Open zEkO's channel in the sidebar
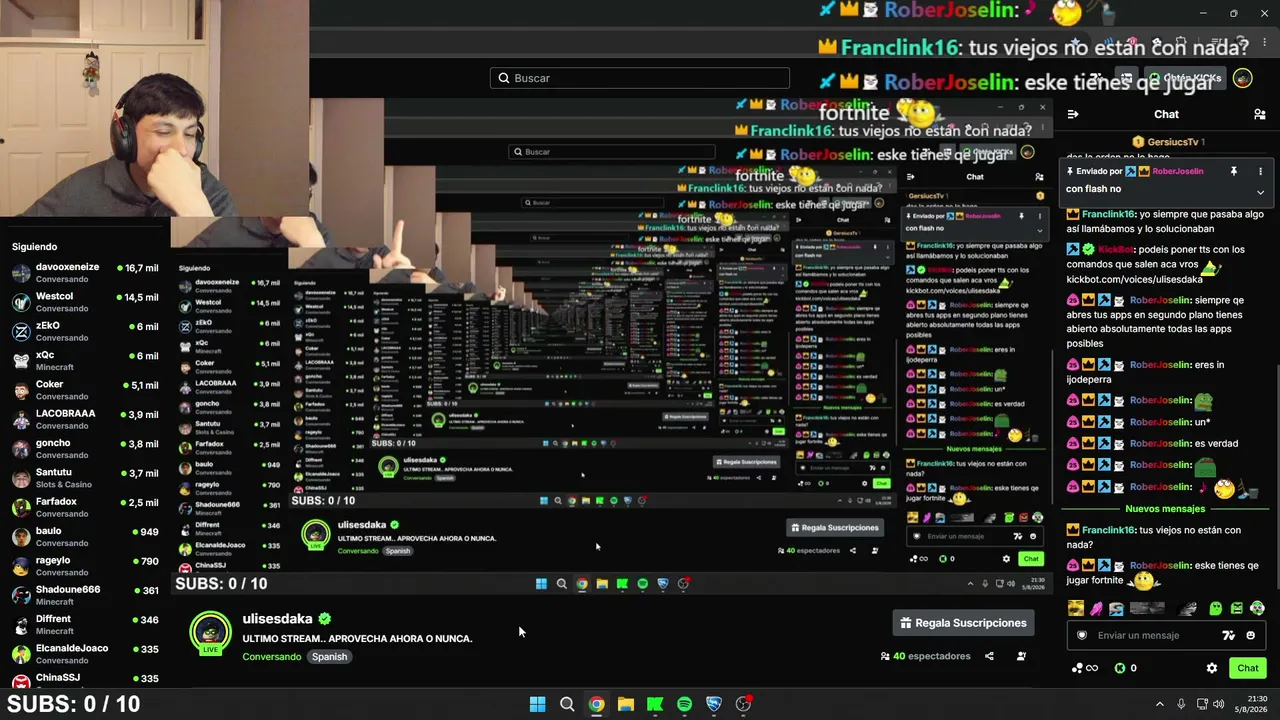1280x720 pixels. (85, 331)
